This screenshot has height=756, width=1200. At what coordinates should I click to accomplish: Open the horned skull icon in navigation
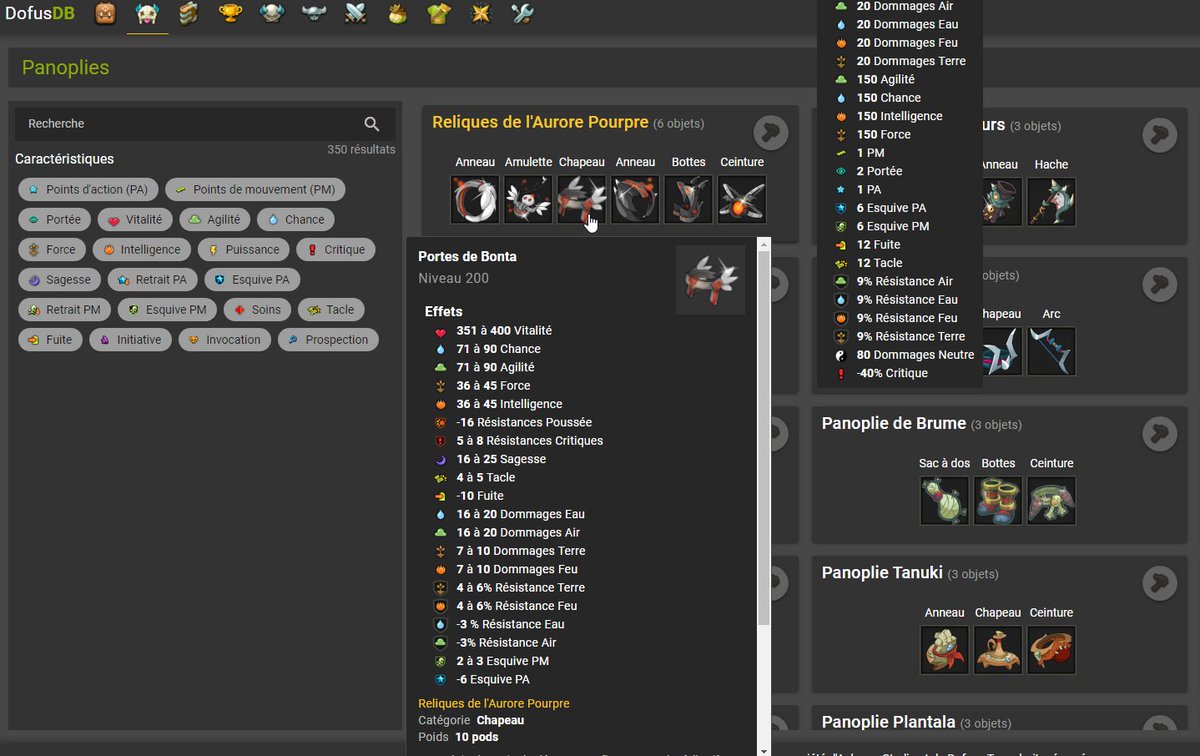272,14
